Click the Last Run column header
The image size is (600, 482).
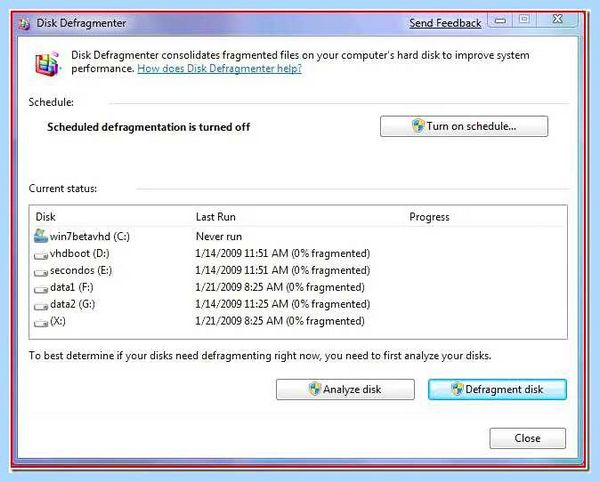click(x=215, y=217)
